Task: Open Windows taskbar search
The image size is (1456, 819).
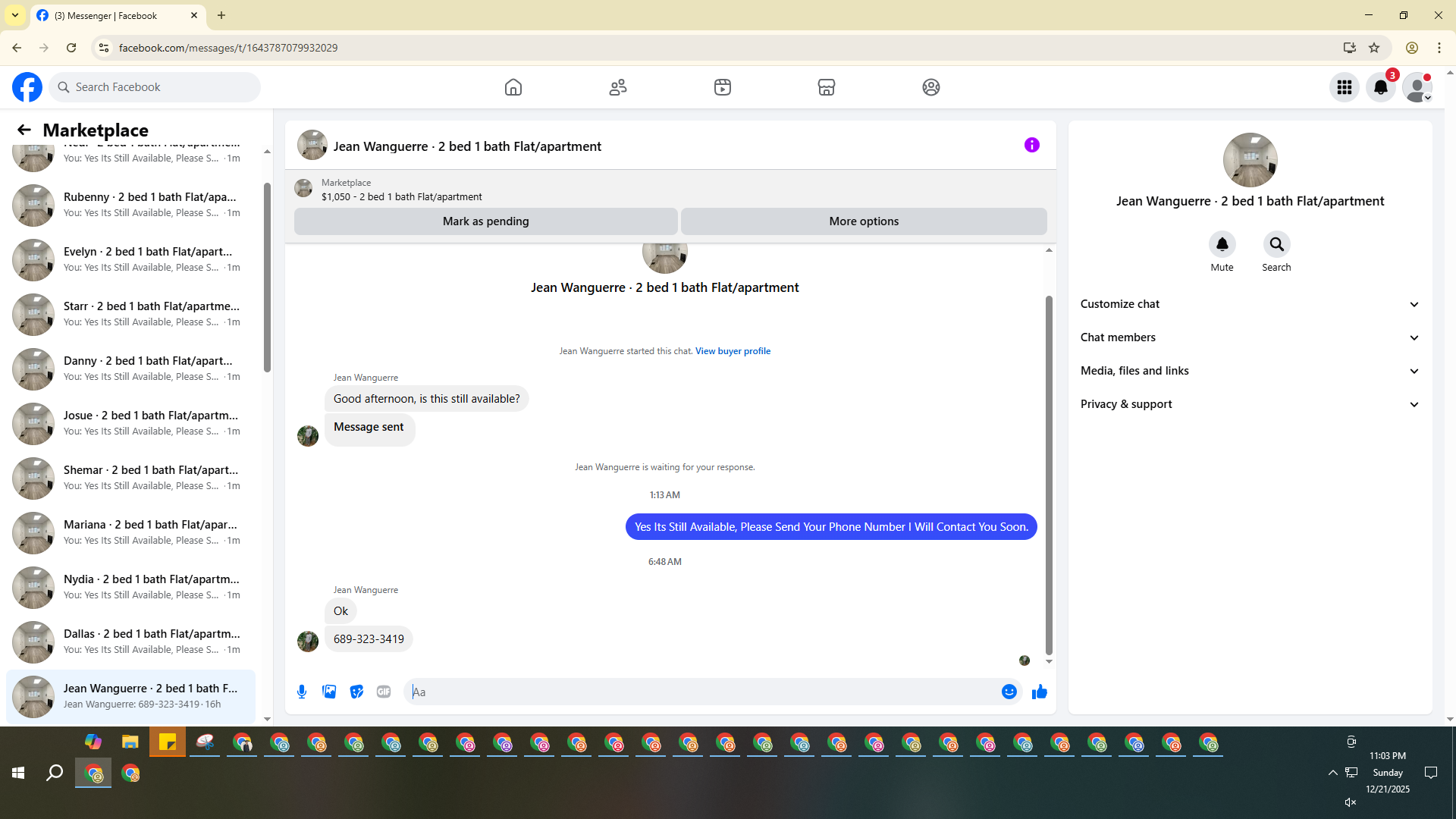Action: pyautogui.click(x=55, y=773)
